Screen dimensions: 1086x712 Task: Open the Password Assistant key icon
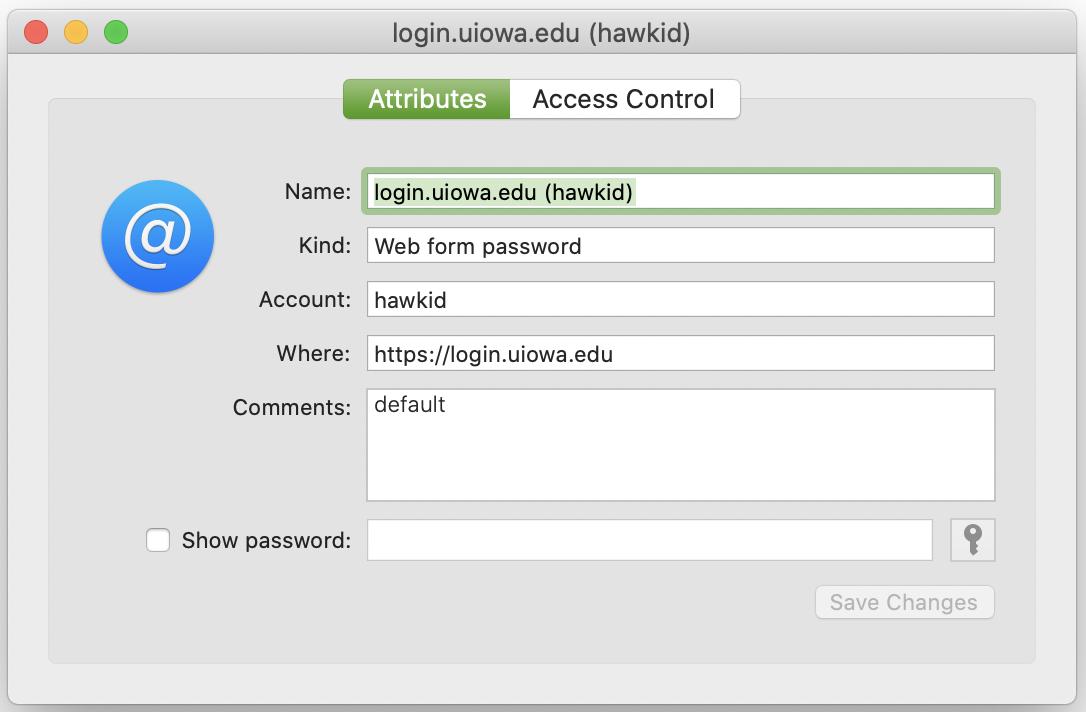[x=972, y=540]
